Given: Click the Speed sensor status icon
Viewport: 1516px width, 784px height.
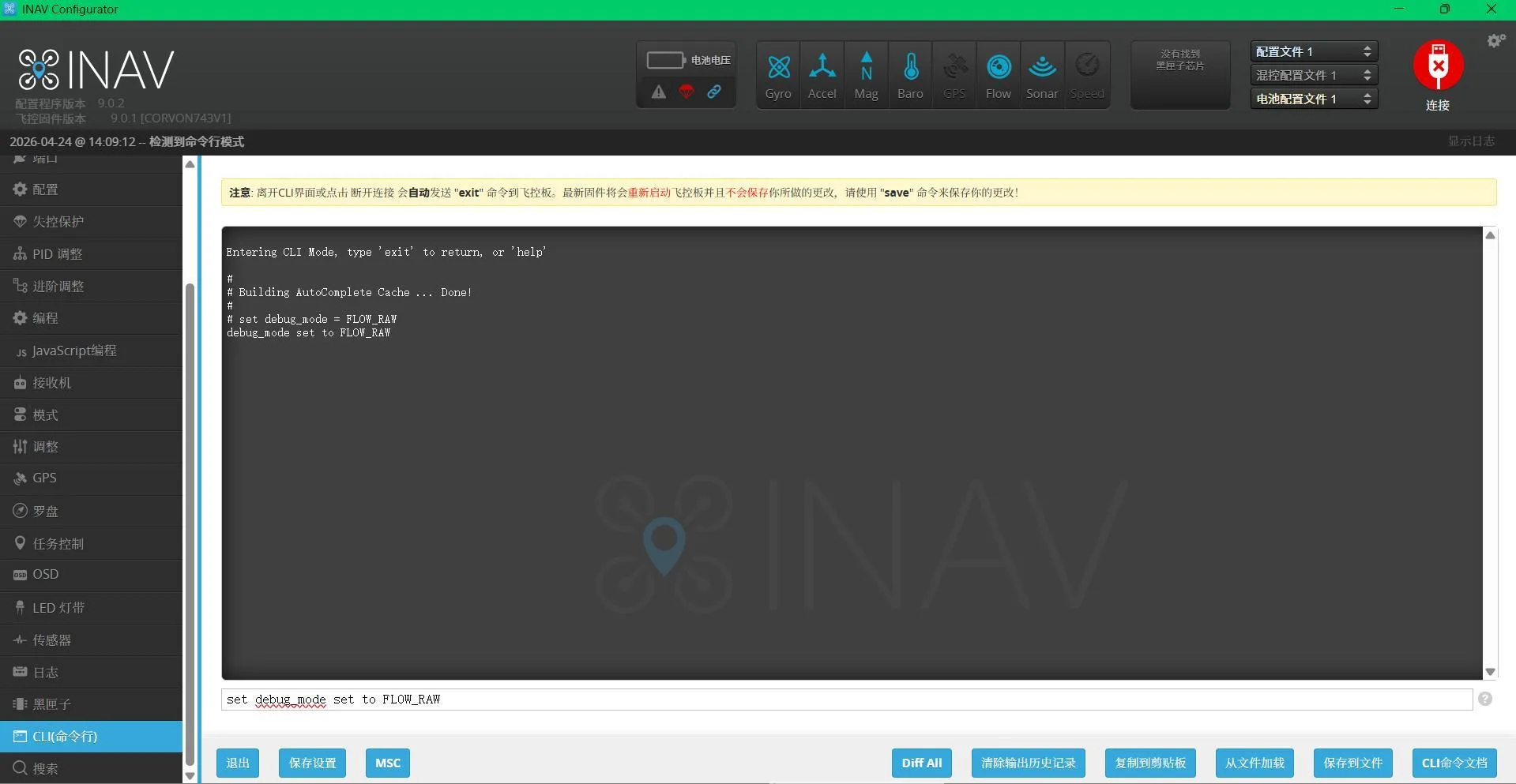Looking at the screenshot, I should [1087, 76].
